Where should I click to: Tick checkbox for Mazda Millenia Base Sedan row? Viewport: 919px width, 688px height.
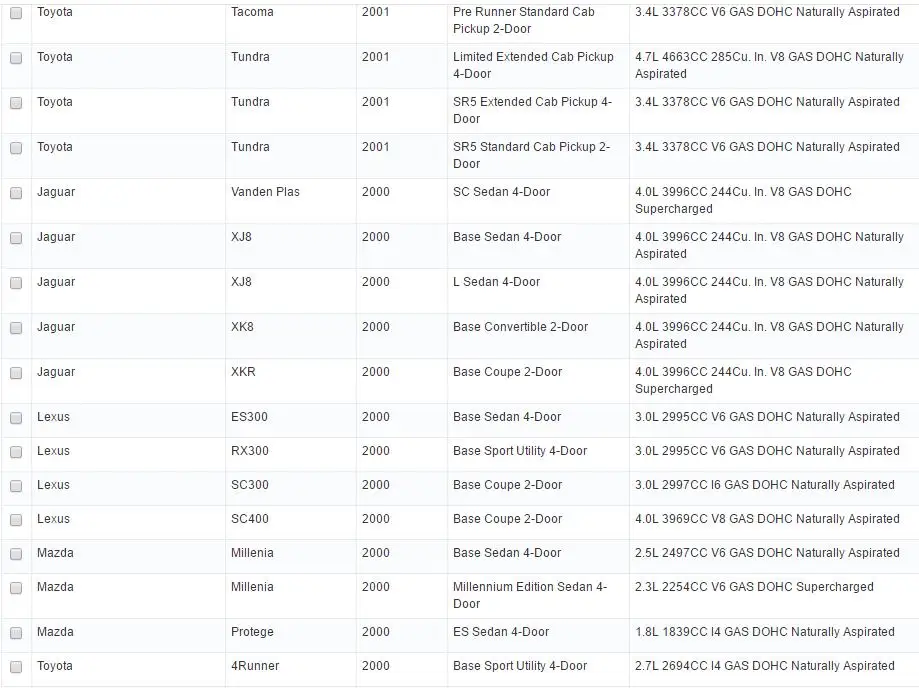pos(16,554)
